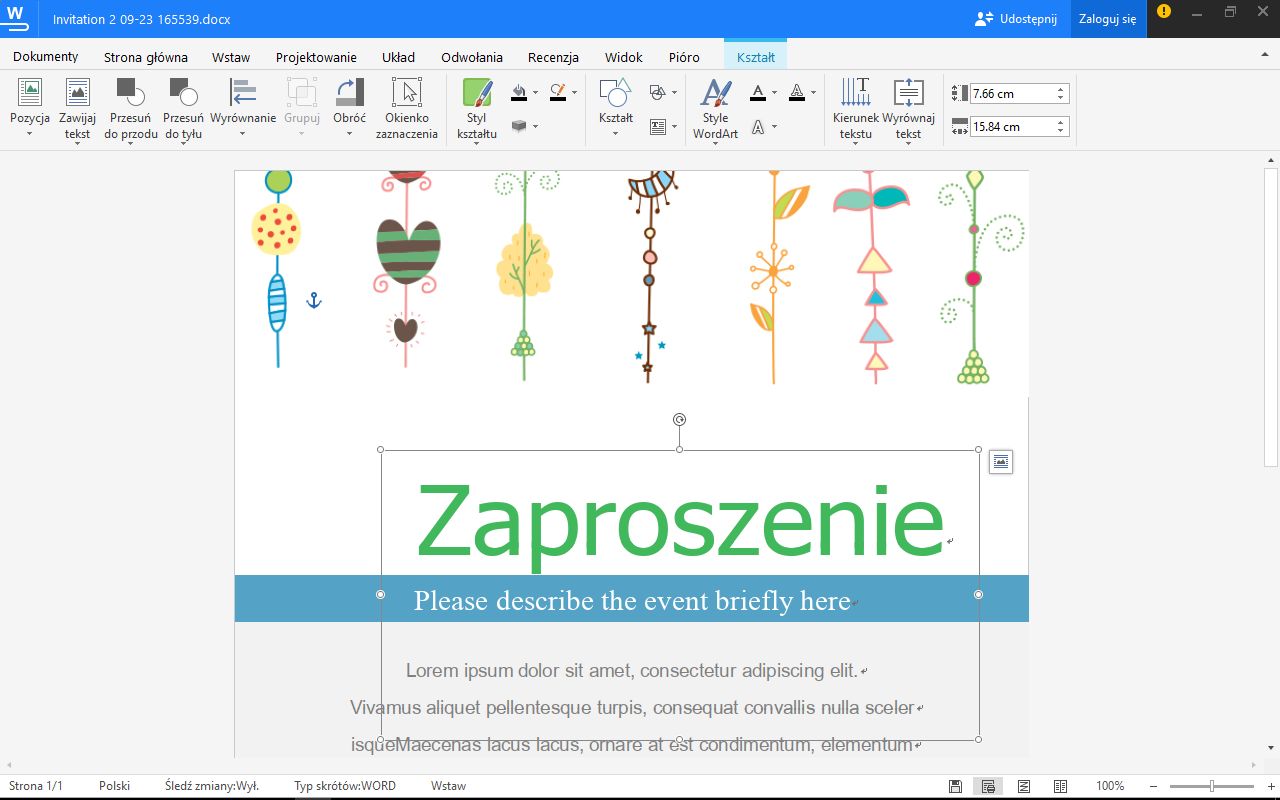Open Style WordArt gallery
The width and height of the screenshot is (1280, 800).
point(715,108)
